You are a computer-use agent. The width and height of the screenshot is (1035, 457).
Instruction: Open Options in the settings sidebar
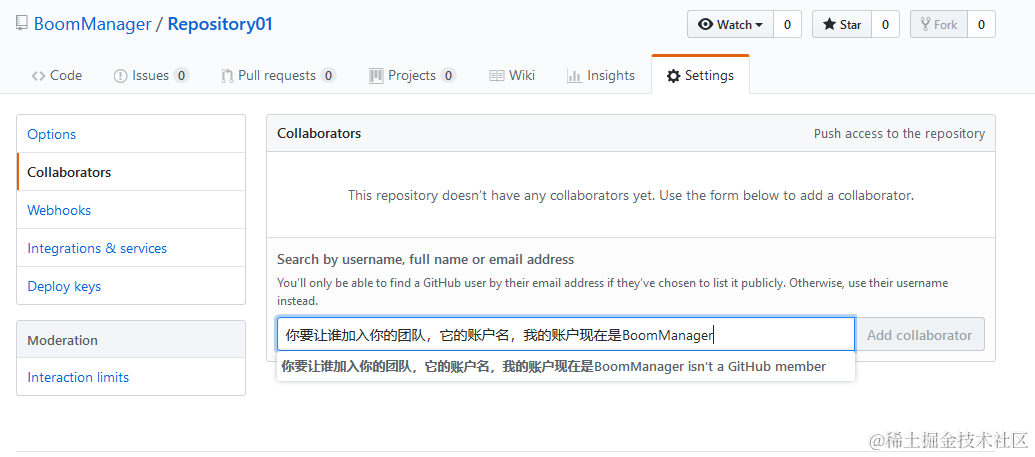tap(131, 134)
